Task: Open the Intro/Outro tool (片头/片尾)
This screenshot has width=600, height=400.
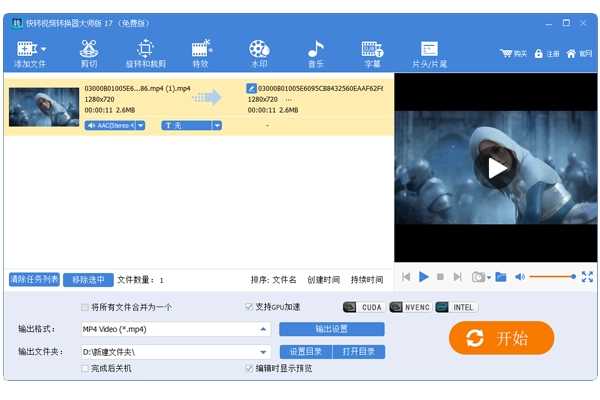Action: point(429,54)
